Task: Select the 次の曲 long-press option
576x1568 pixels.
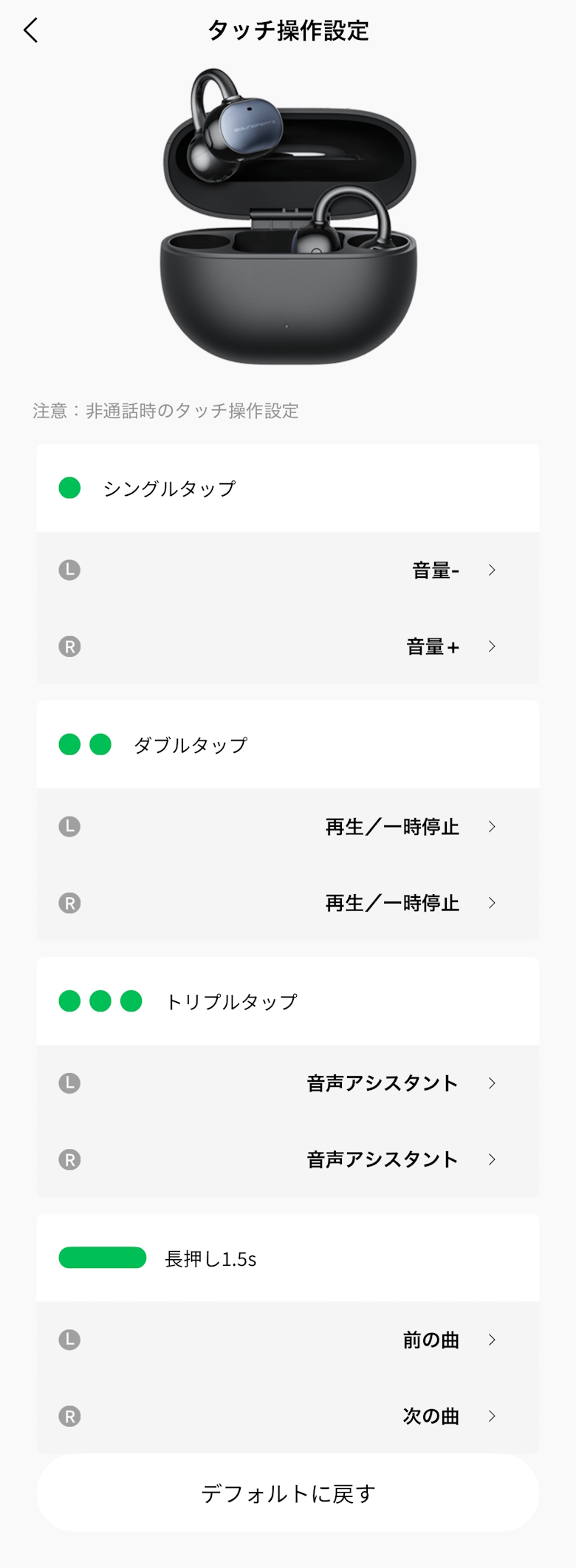Action: (x=431, y=1416)
